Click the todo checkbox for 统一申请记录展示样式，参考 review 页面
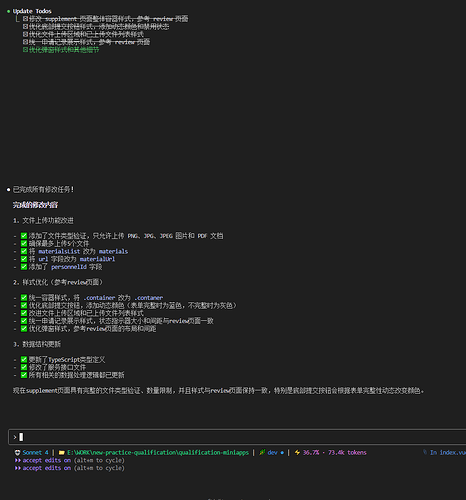Screen dimensions: 466x500 click(x=25, y=42)
